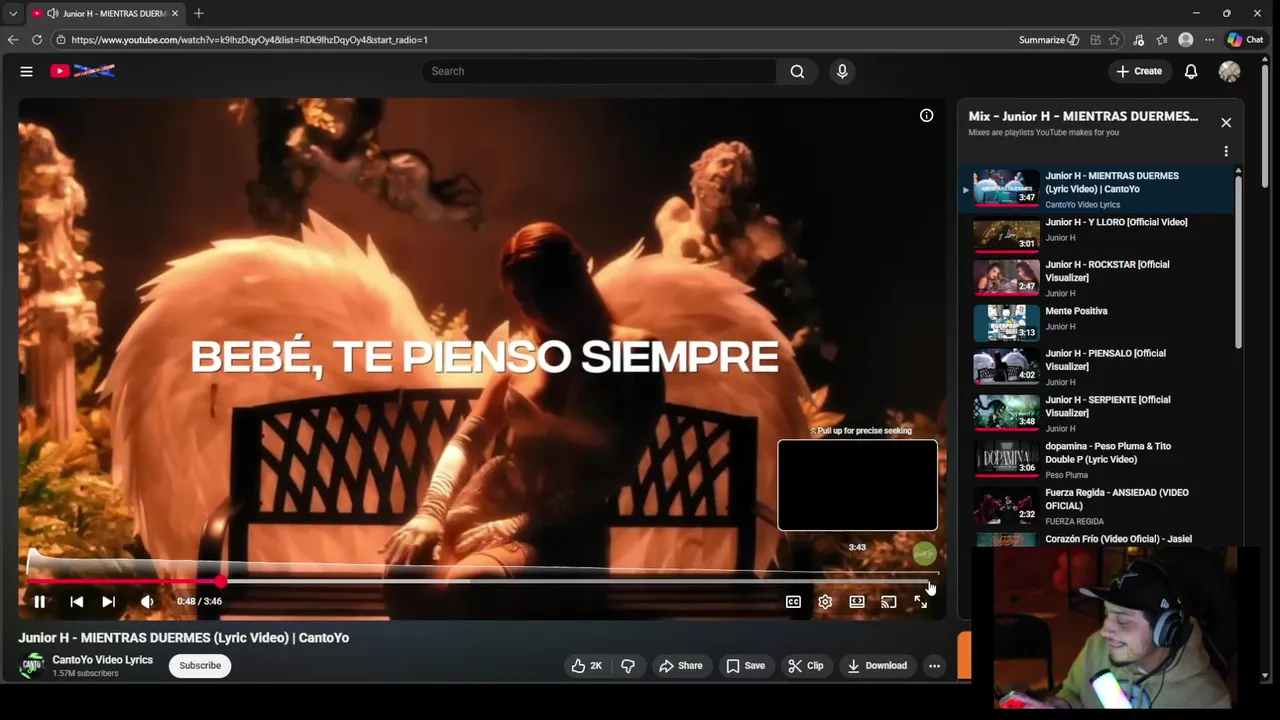
Task: Toggle closed captions on the player
Action: 793,602
